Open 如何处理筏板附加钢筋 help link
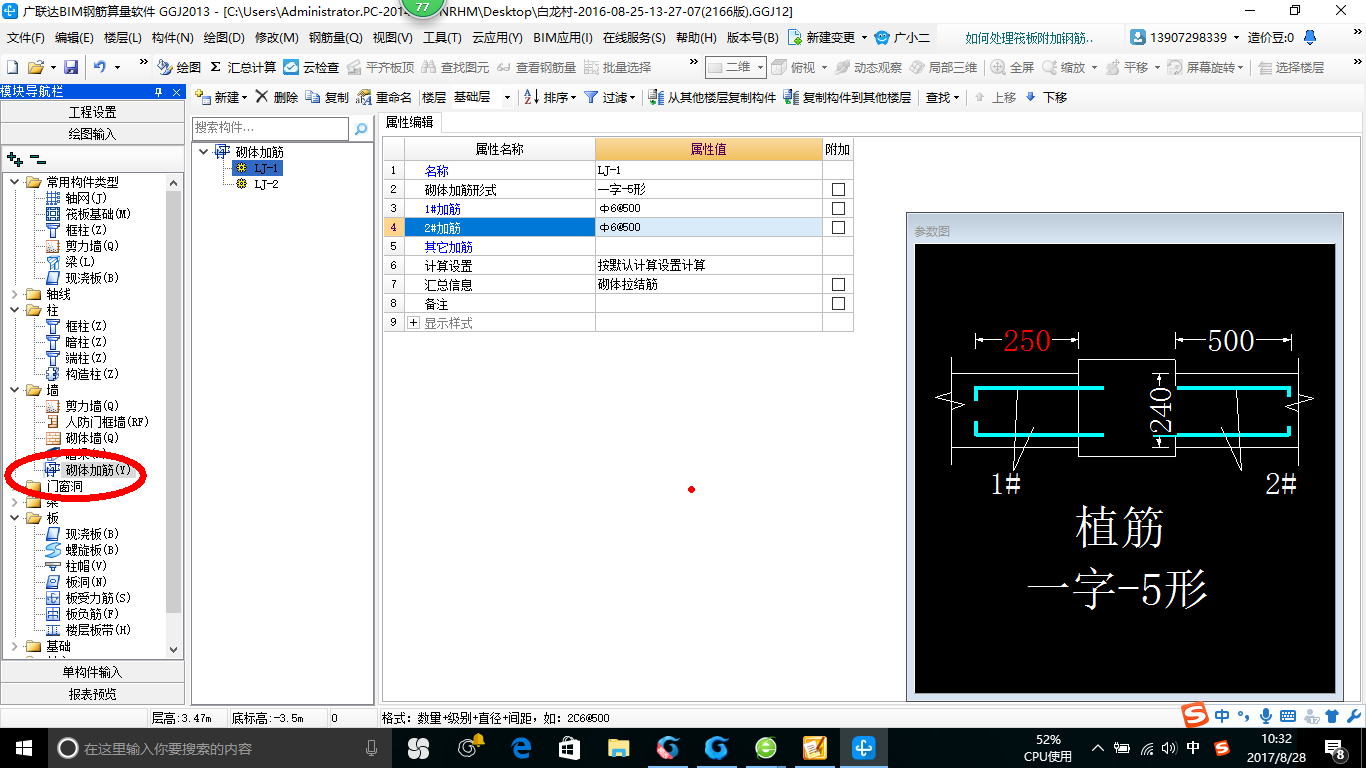Viewport: 1366px width, 768px height. 1029,38
